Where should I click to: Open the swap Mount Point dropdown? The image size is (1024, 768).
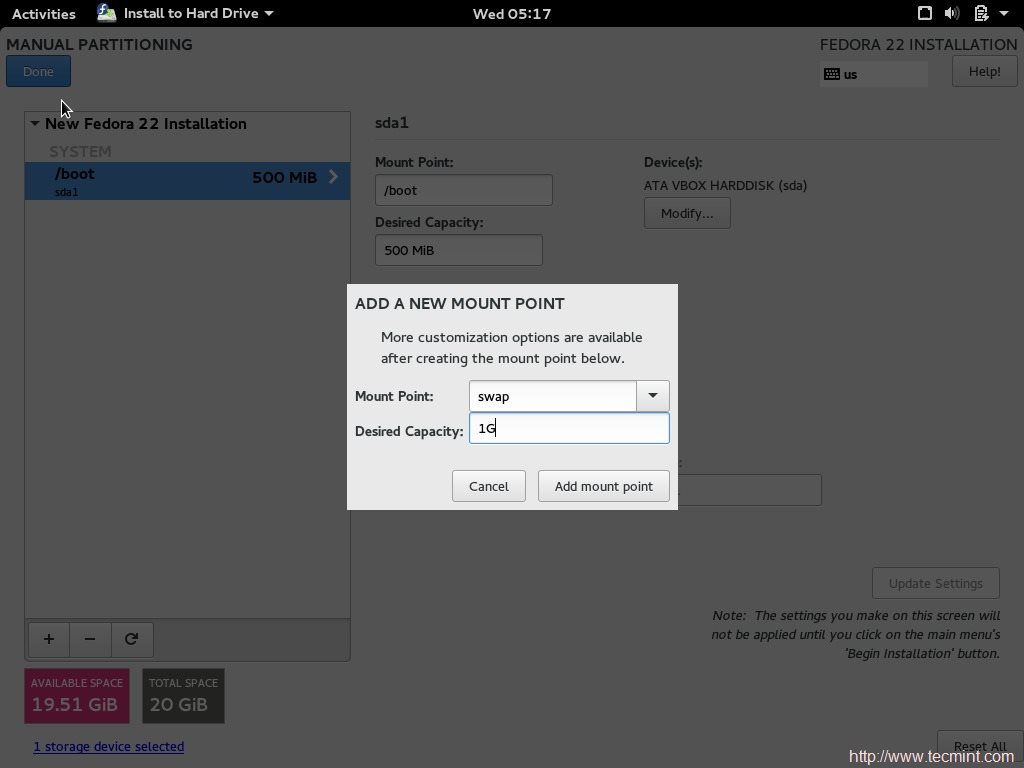tap(652, 396)
